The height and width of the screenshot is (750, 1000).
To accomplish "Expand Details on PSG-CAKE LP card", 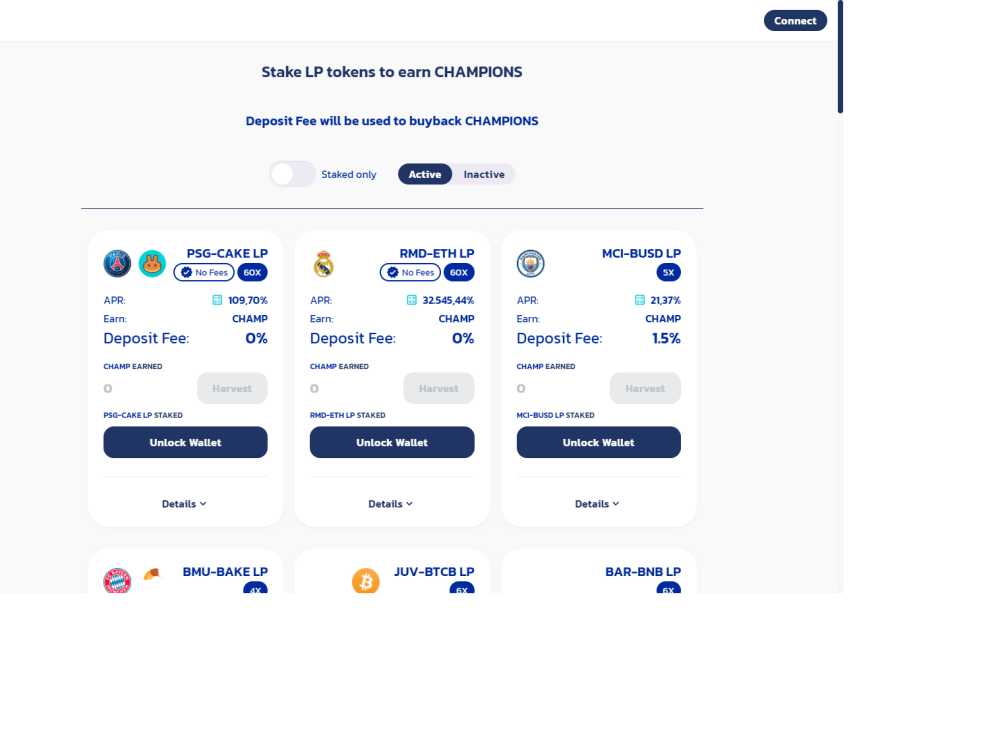I will point(184,504).
